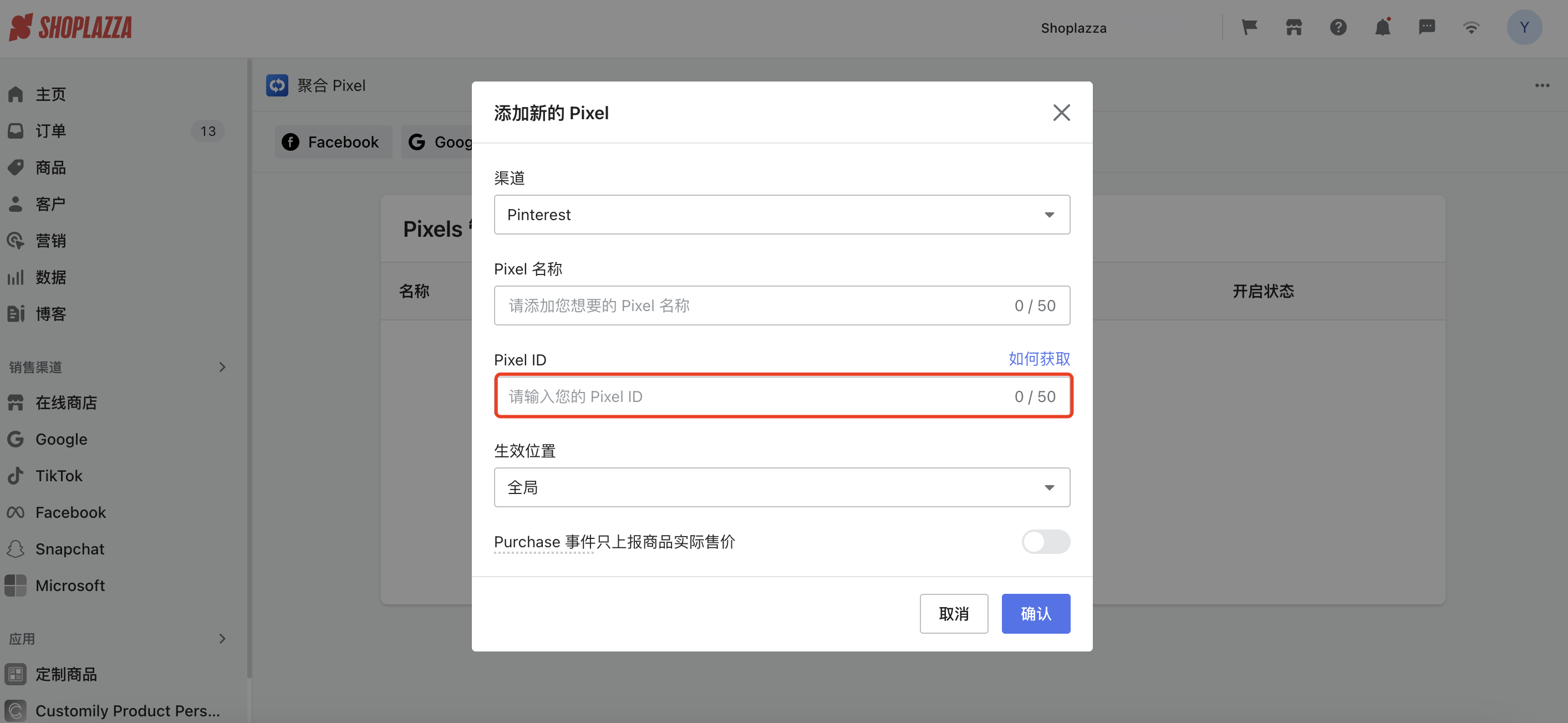Click 确认 confirm button
1568x723 pixels.
click(1035, 613)
